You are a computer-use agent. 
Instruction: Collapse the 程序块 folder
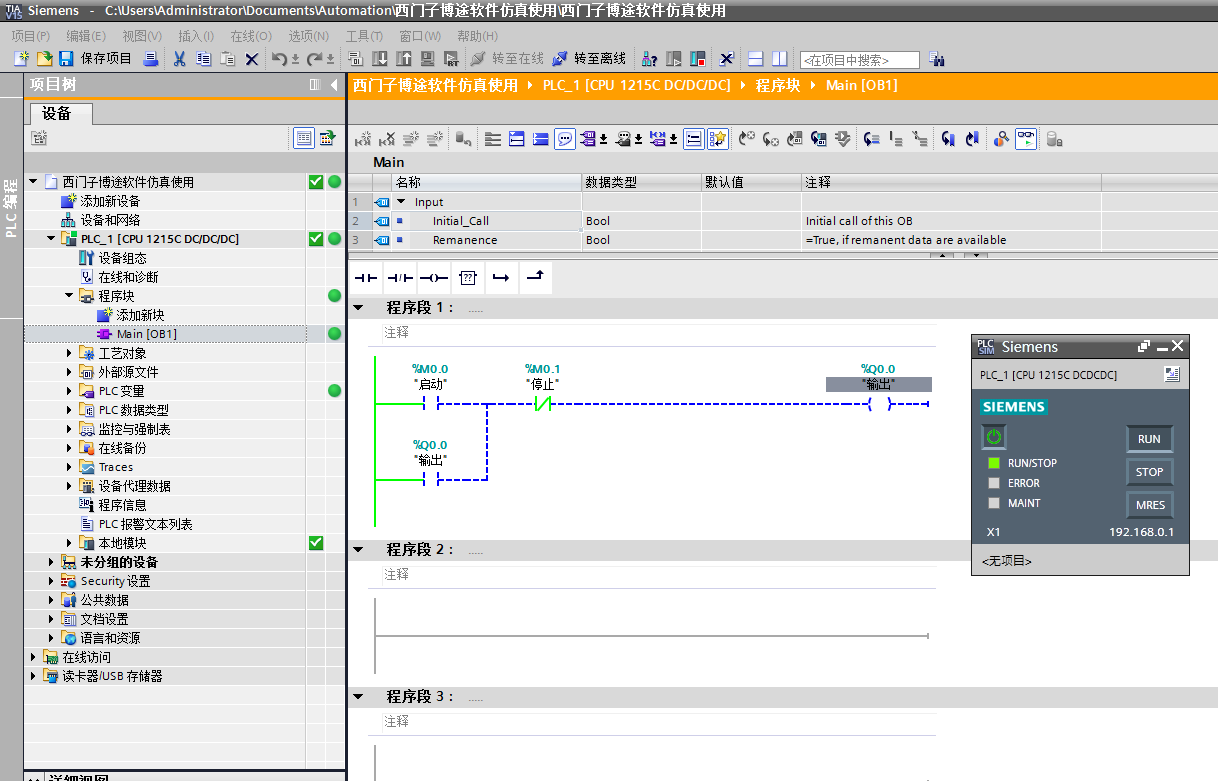69,296
